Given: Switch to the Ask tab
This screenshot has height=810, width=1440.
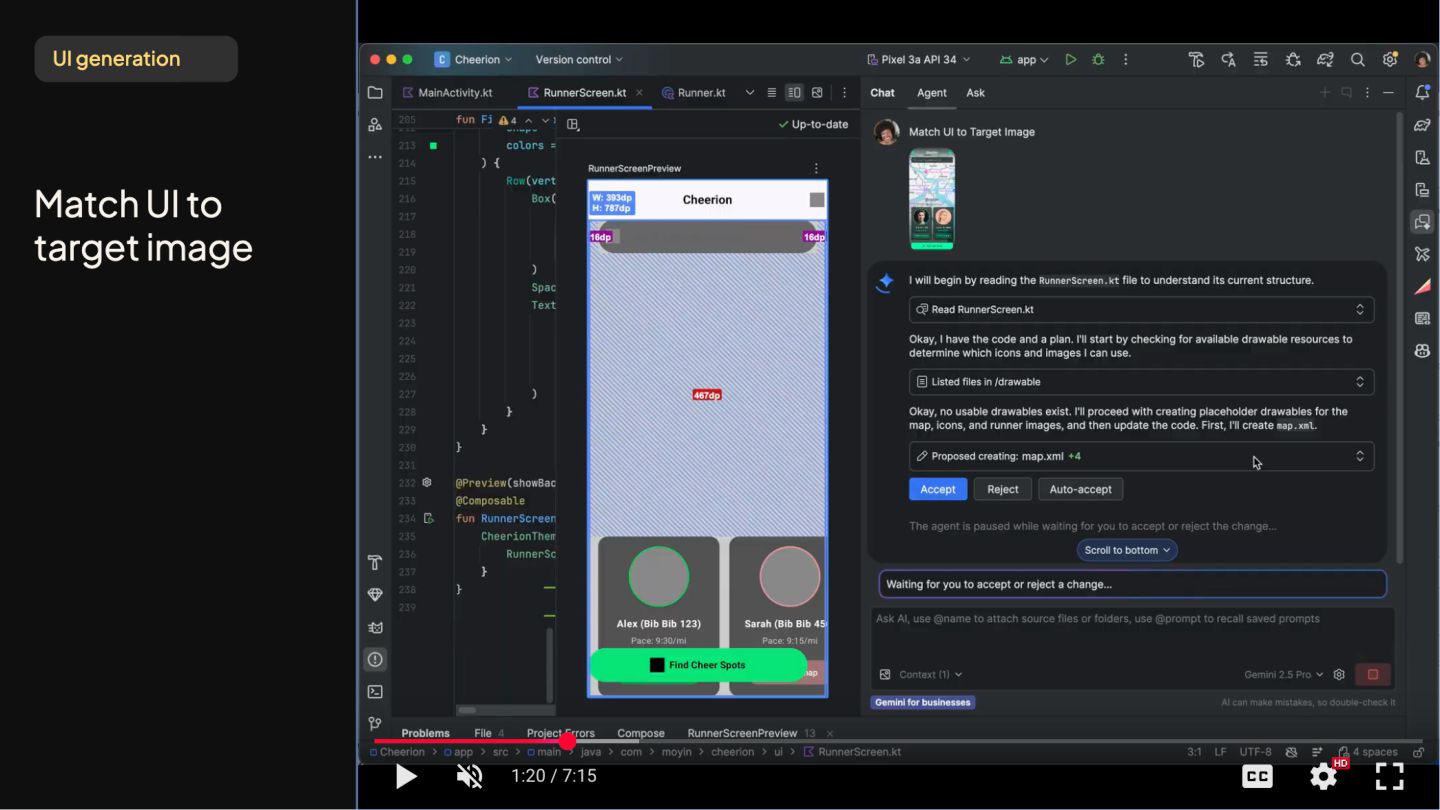Looking at the screenshot, I should point(975,93).
